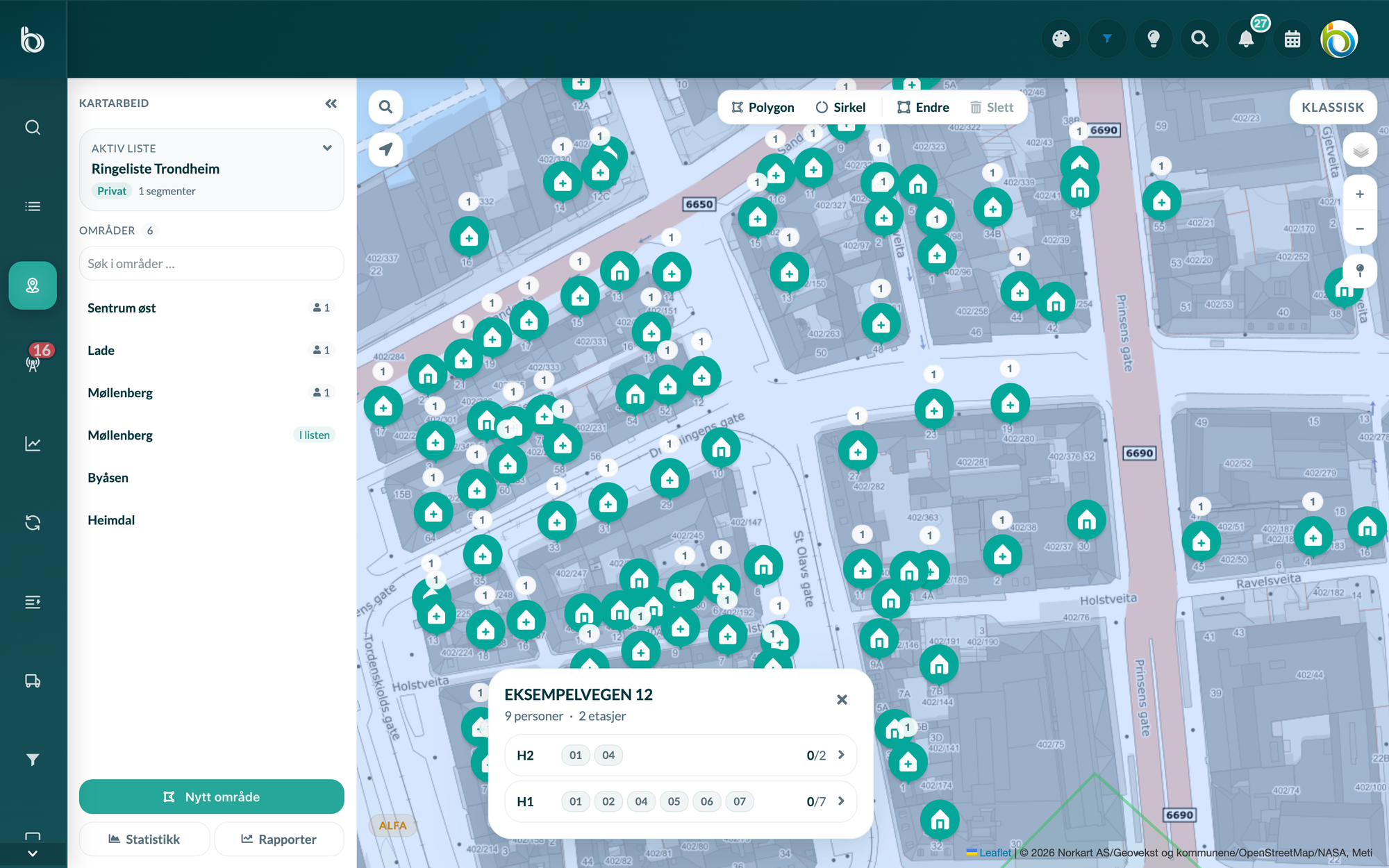Click the I listen tag

click(x=315, y=435)
